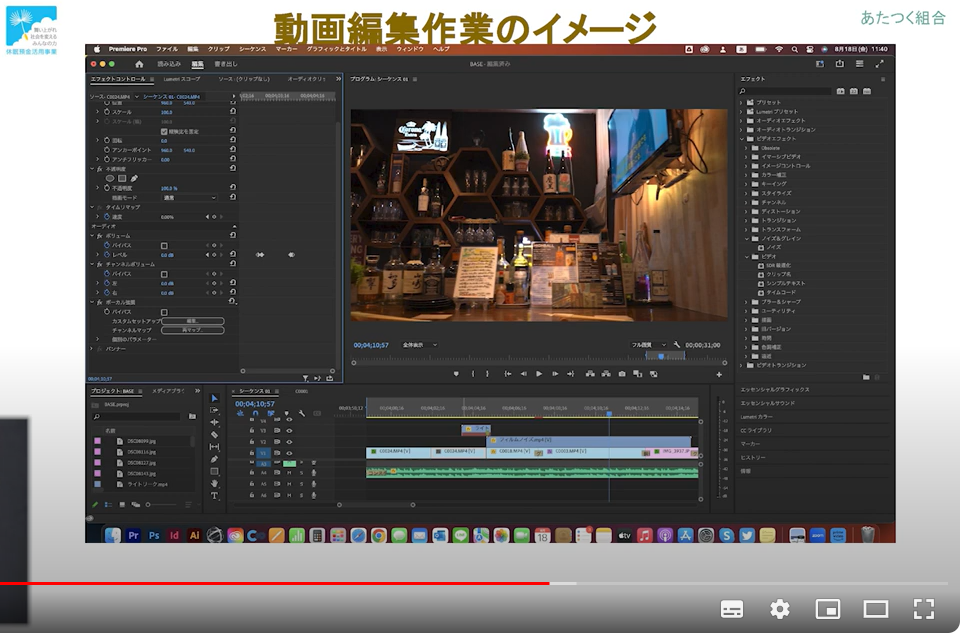Open Google Chrome from the dock
The image size is (960, 633).
pos(378,536)
